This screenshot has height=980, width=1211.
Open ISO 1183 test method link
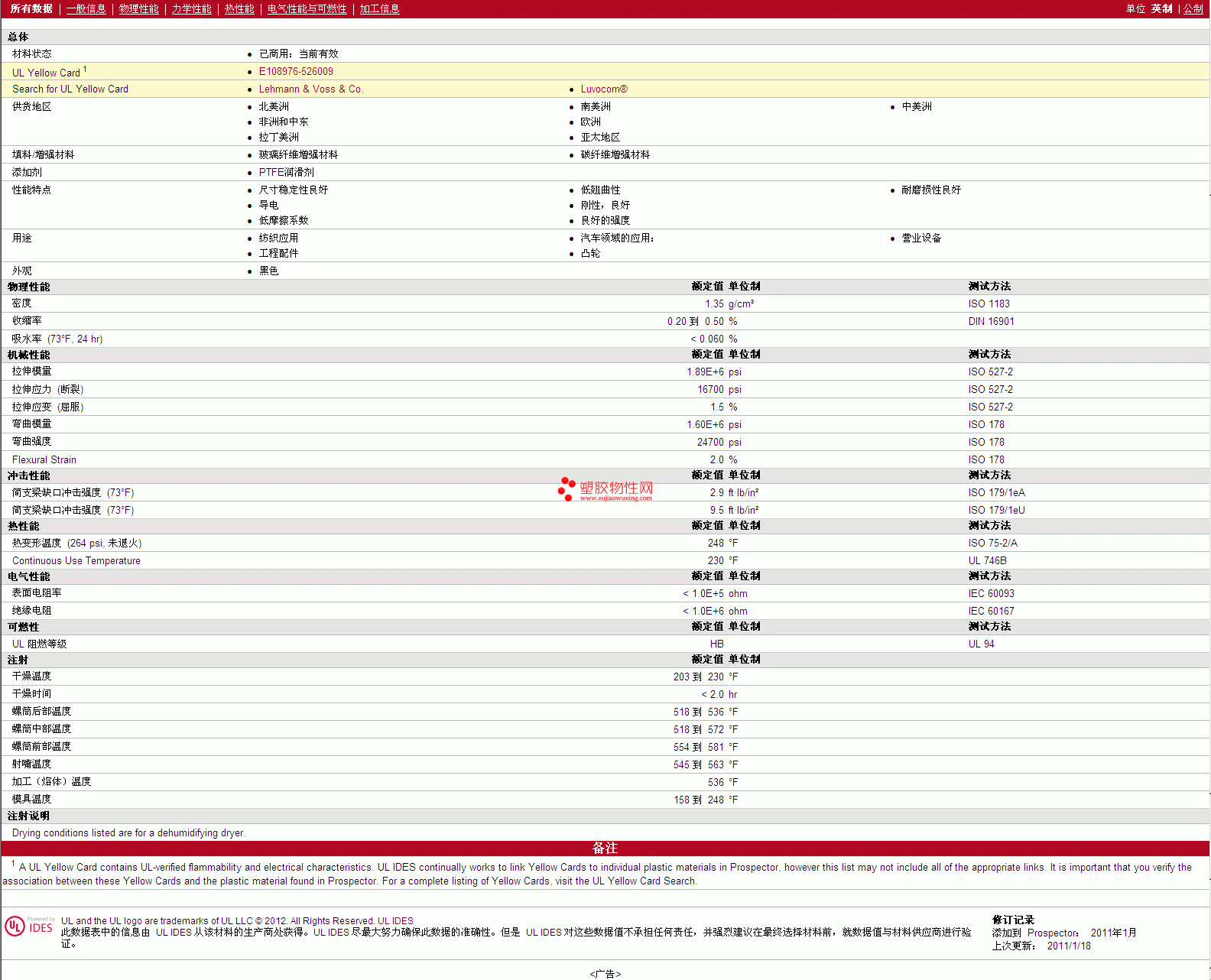click(x=989, y=303)
